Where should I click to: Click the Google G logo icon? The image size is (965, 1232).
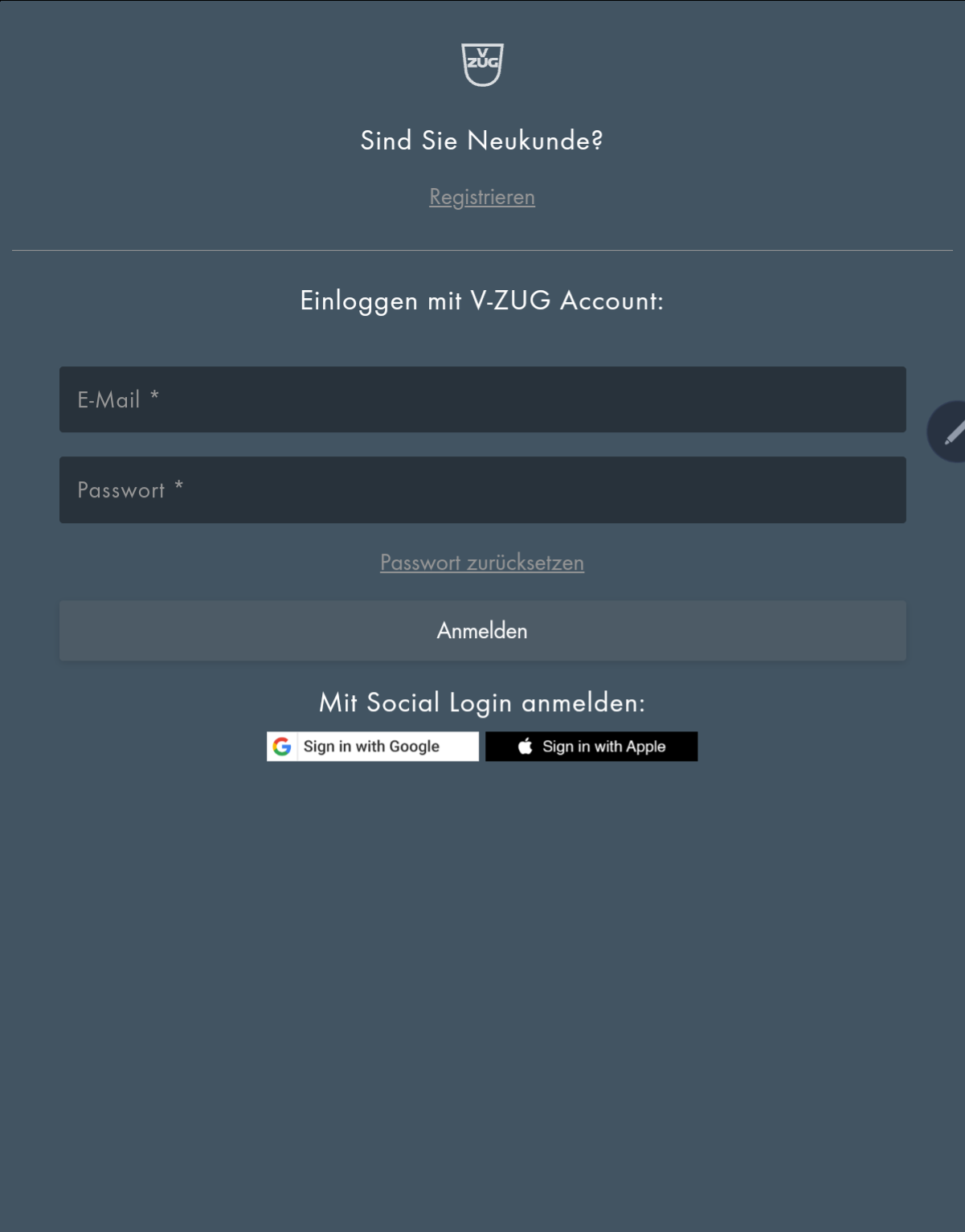[x=282, y=747]
